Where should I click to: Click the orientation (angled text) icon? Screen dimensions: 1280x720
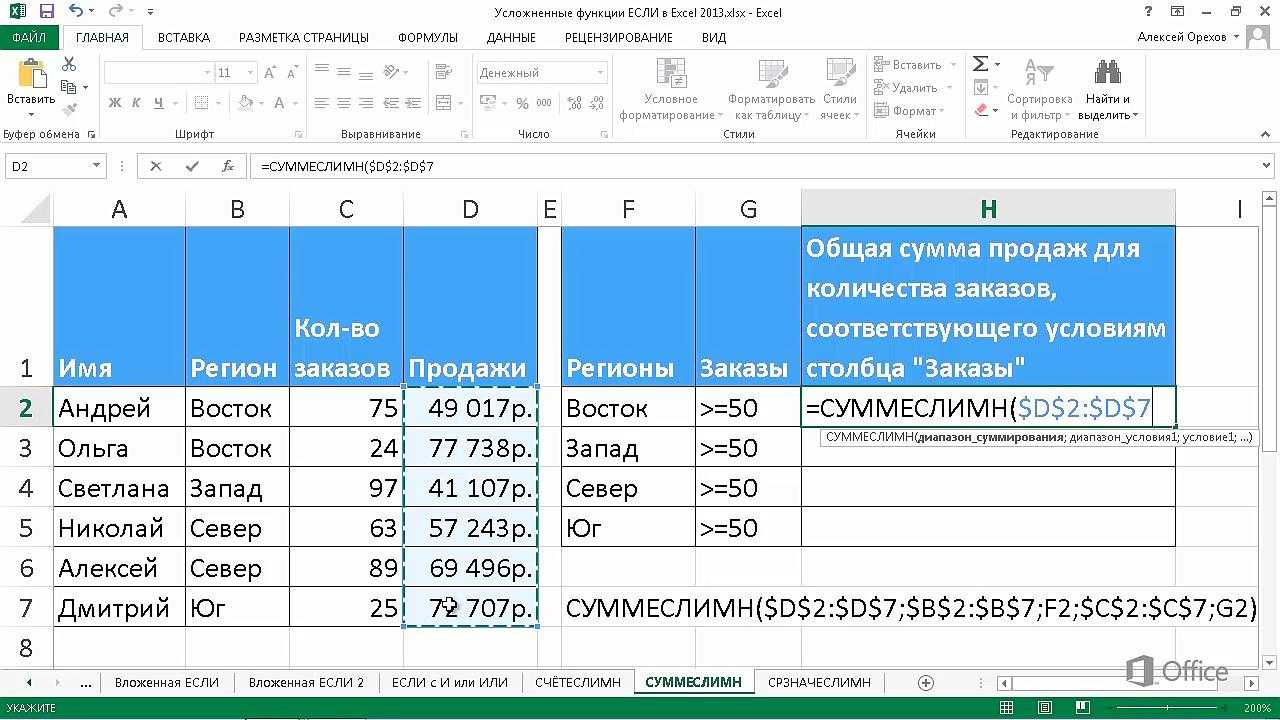click(391, 72)
